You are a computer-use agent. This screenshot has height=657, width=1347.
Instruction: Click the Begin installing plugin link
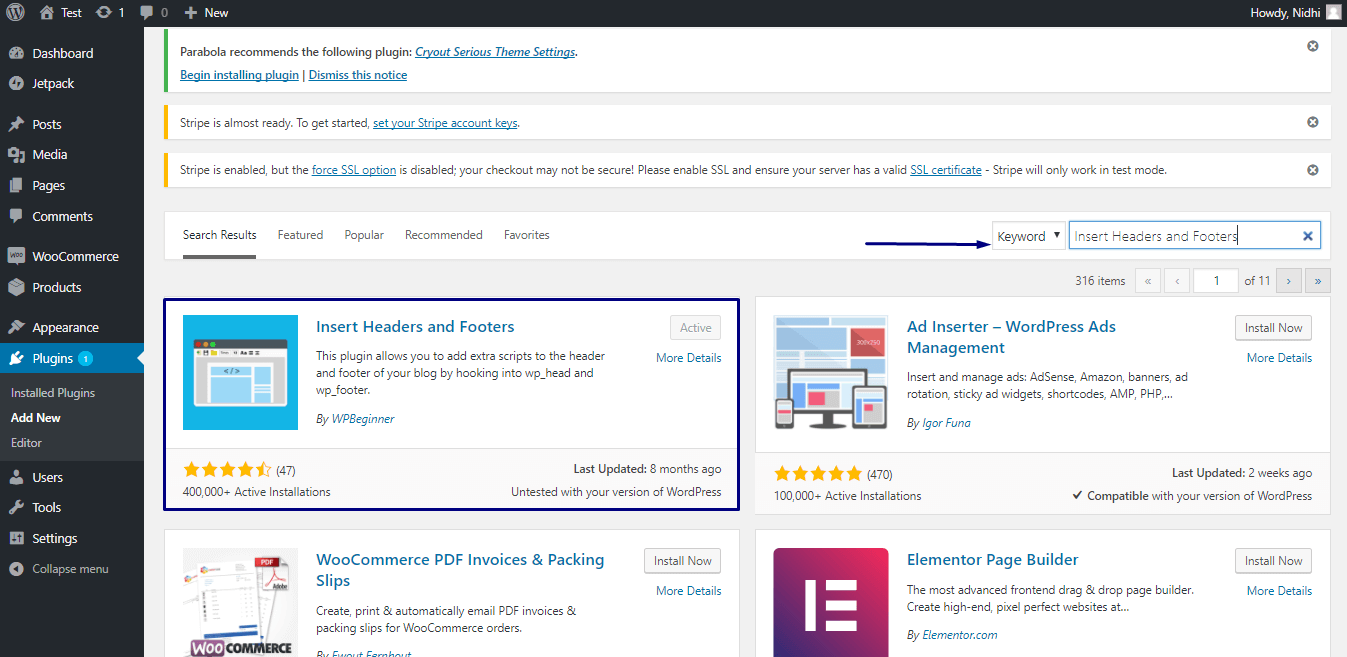(239, 74)
